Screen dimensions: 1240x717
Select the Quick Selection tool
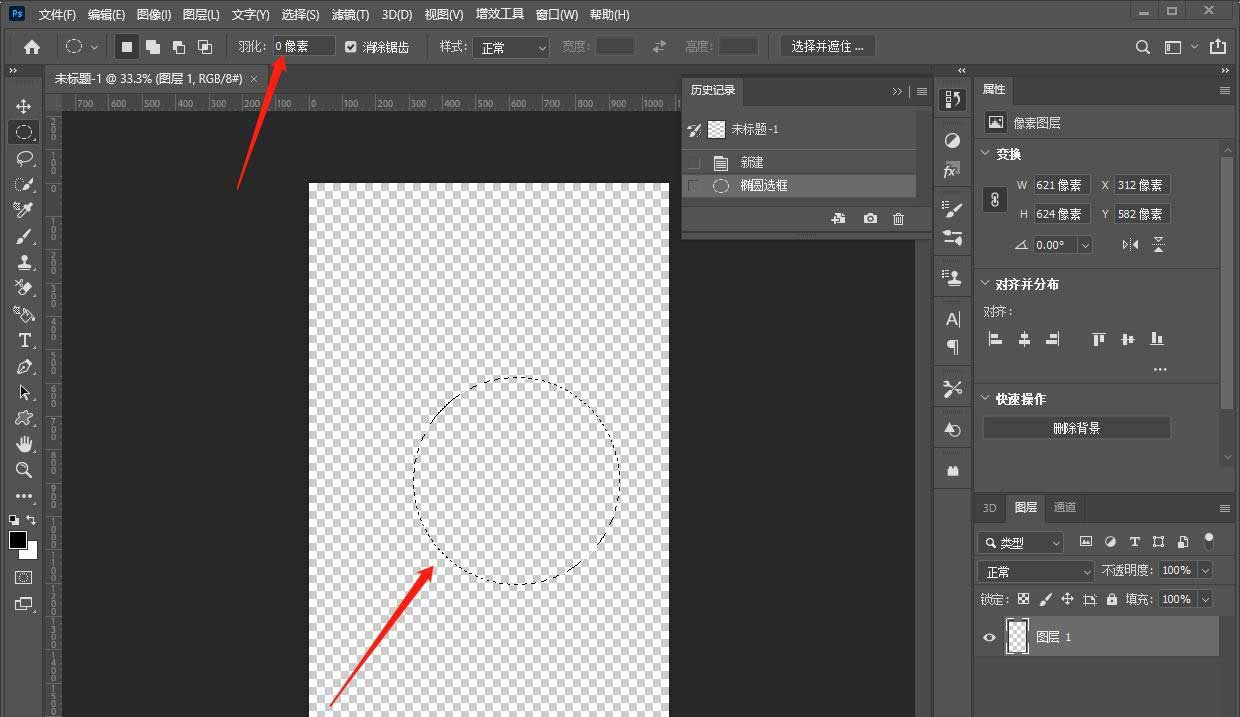point(24,184)
